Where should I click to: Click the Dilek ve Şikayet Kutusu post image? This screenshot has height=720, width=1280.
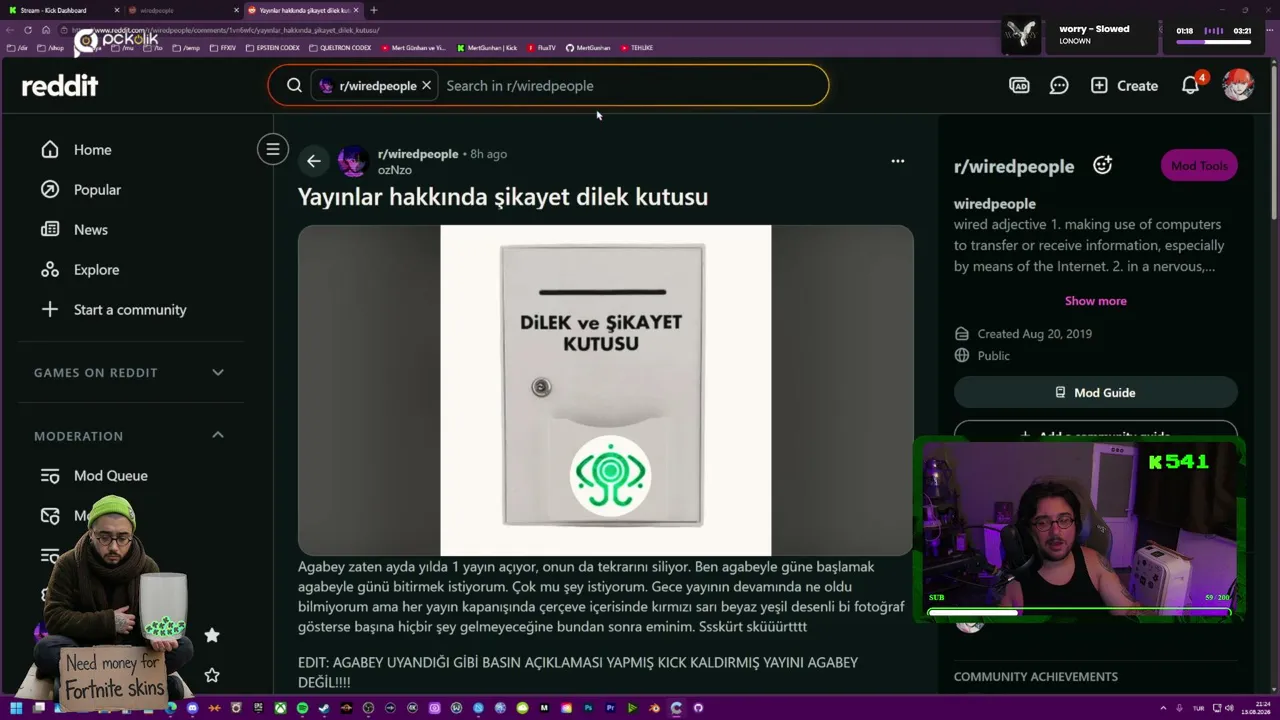(606, 390)
